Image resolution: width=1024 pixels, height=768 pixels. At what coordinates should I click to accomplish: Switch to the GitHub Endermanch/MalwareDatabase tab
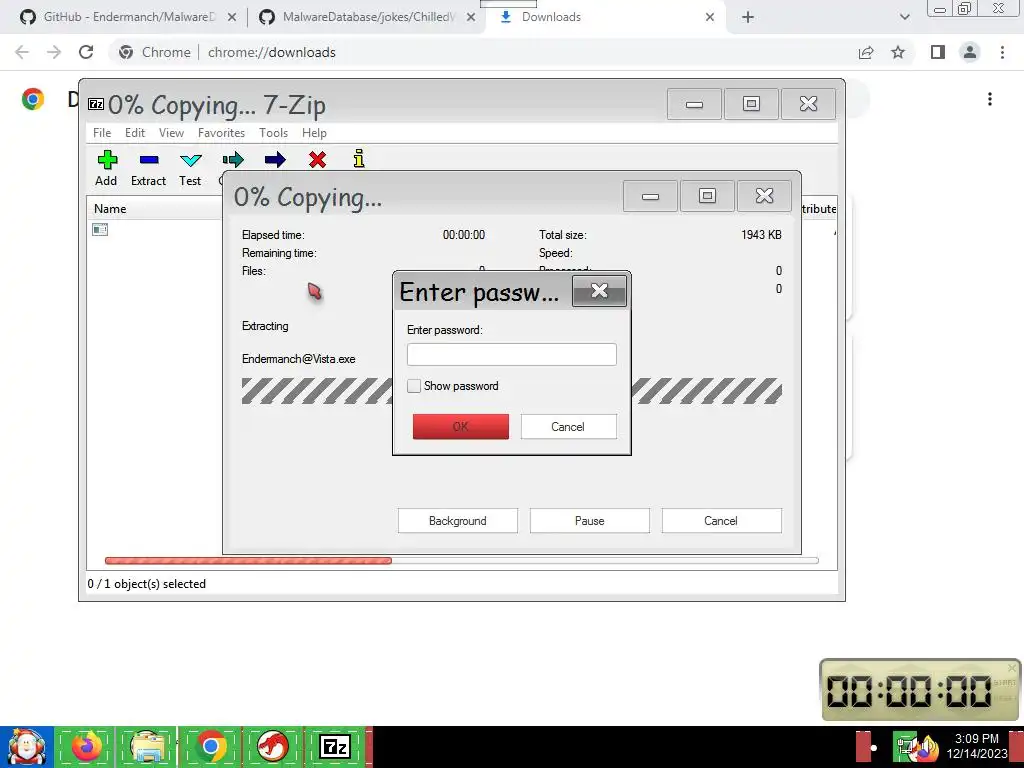pyautogui.click(x=129, y=17)
